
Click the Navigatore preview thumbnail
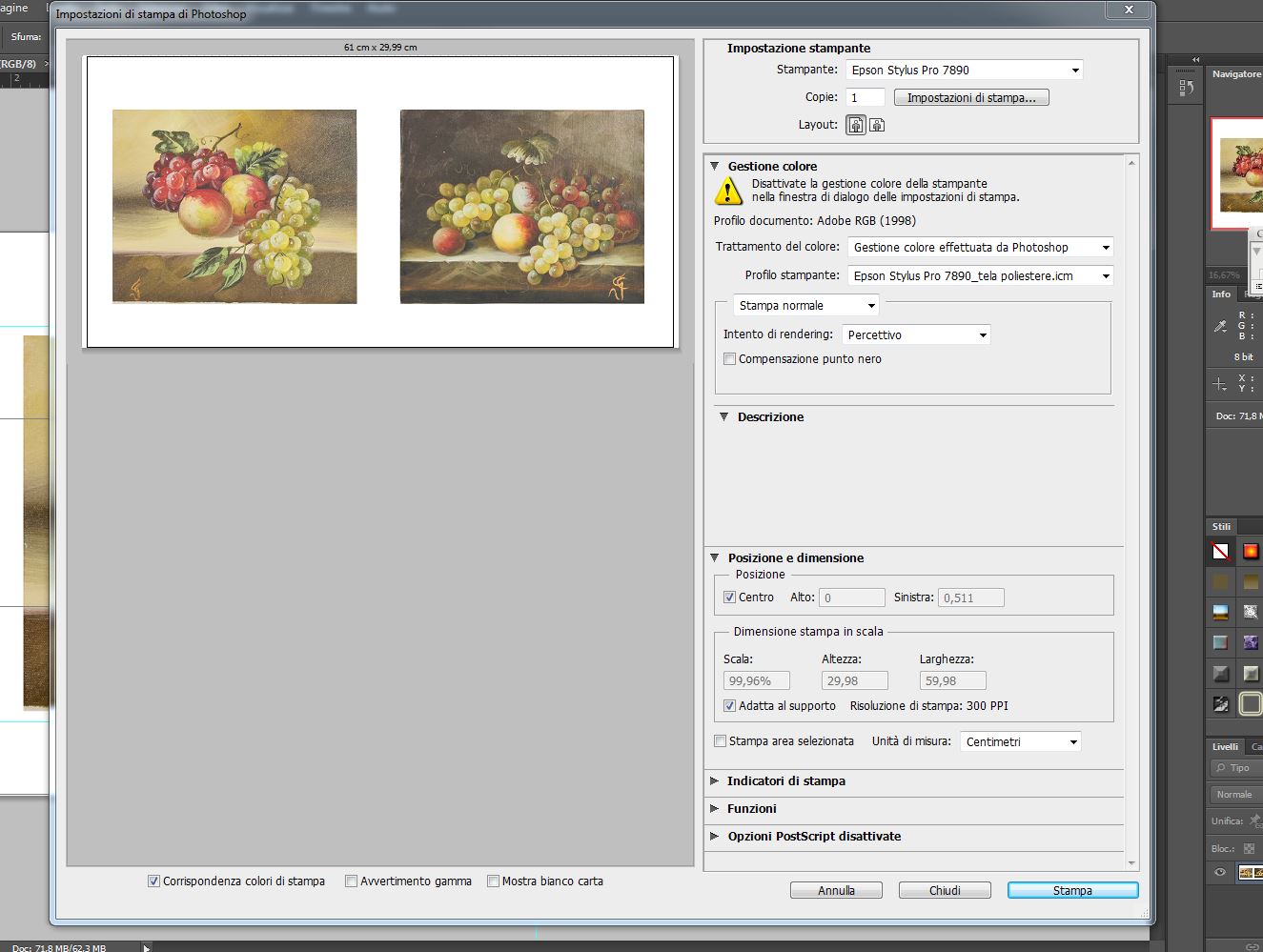click(x=1237, y=173)
